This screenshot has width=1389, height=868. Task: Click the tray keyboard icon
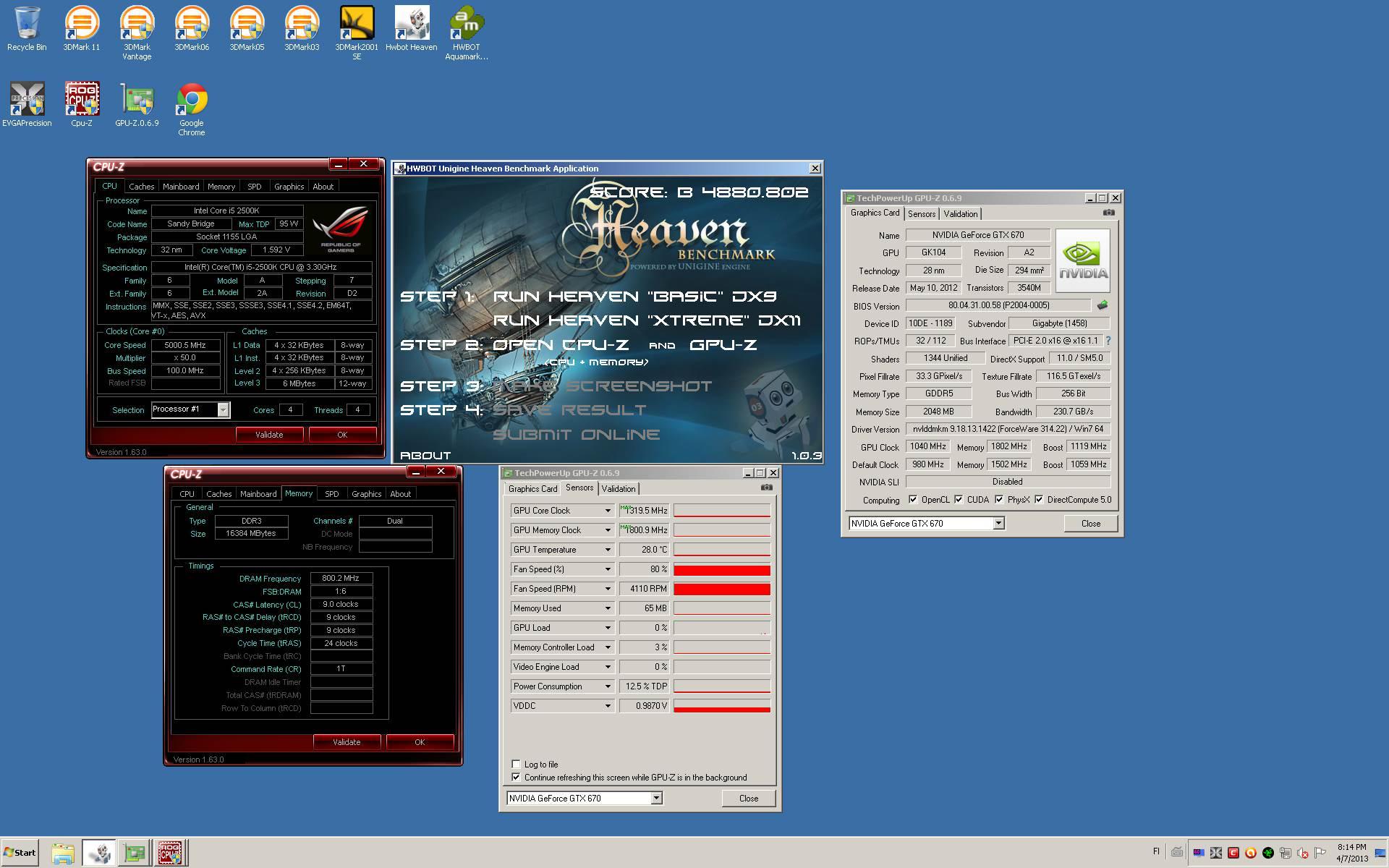1177,852
